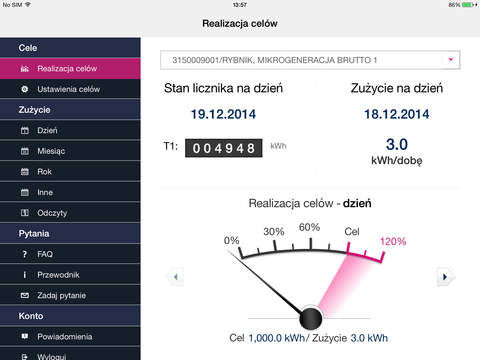Open Powiadomienia notifications

coord(70,336)
